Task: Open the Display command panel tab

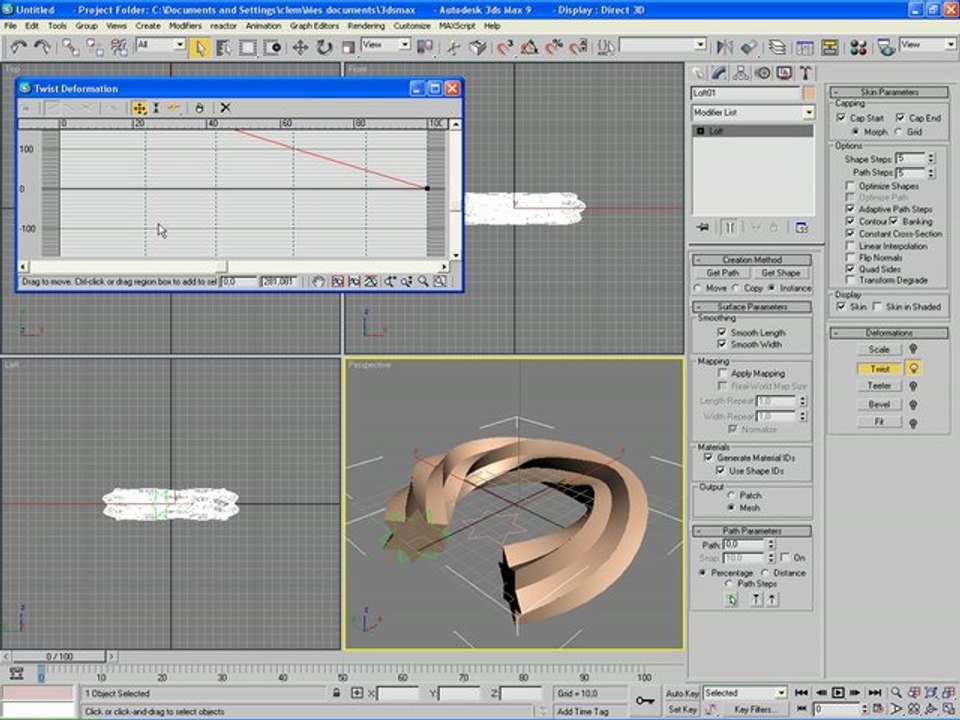Action: point(784,73)
